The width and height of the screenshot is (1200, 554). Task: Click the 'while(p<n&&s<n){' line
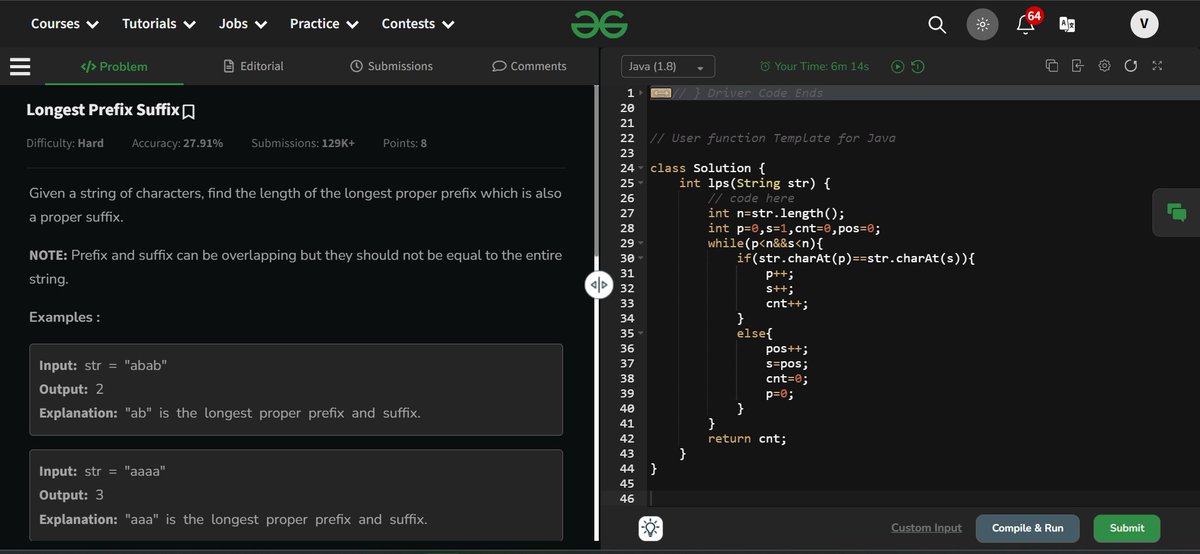[765, 243]
